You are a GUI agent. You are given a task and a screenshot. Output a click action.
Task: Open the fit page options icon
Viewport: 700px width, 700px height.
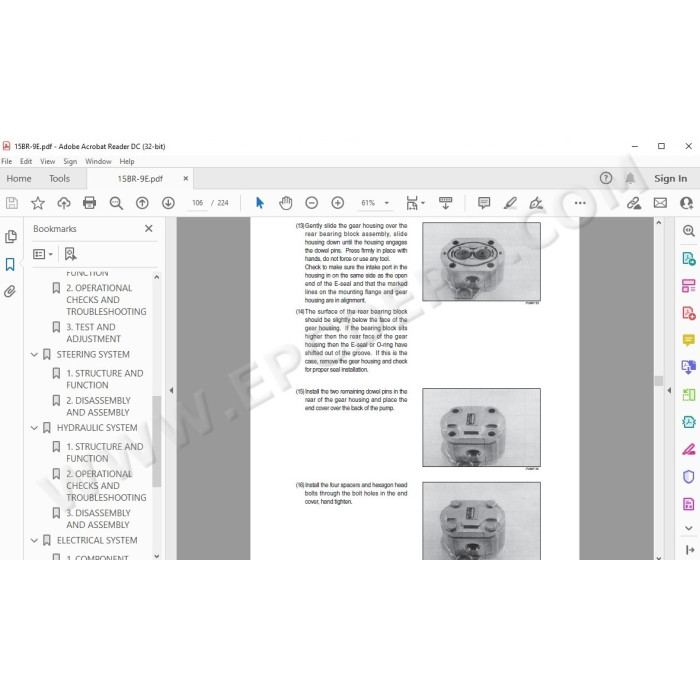tap(415, 203)
